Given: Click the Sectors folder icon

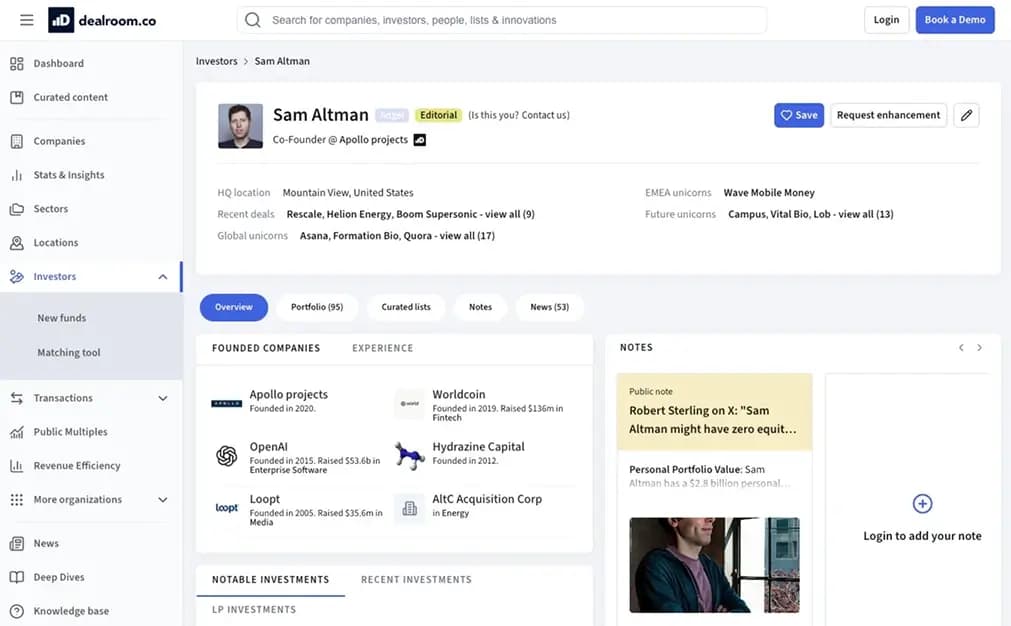Looking at the screenshot, I should pos(17,209).
